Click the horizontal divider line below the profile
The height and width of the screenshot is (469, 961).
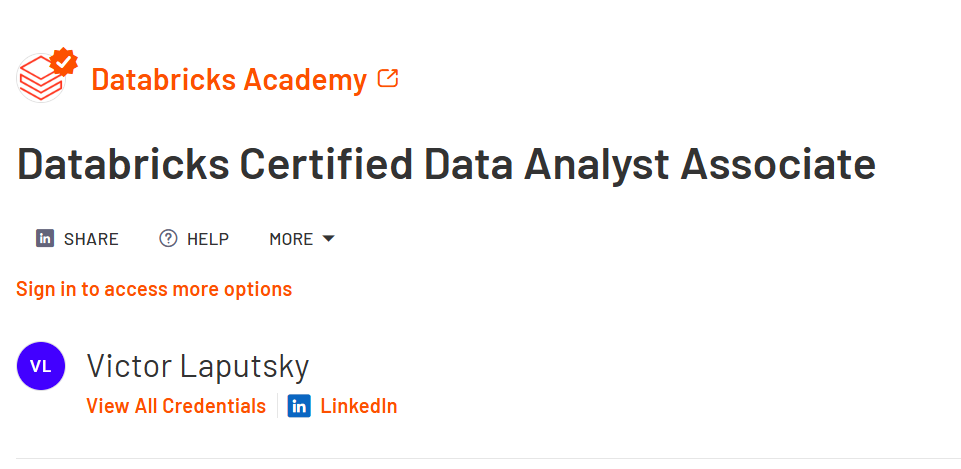coord(488,458)
